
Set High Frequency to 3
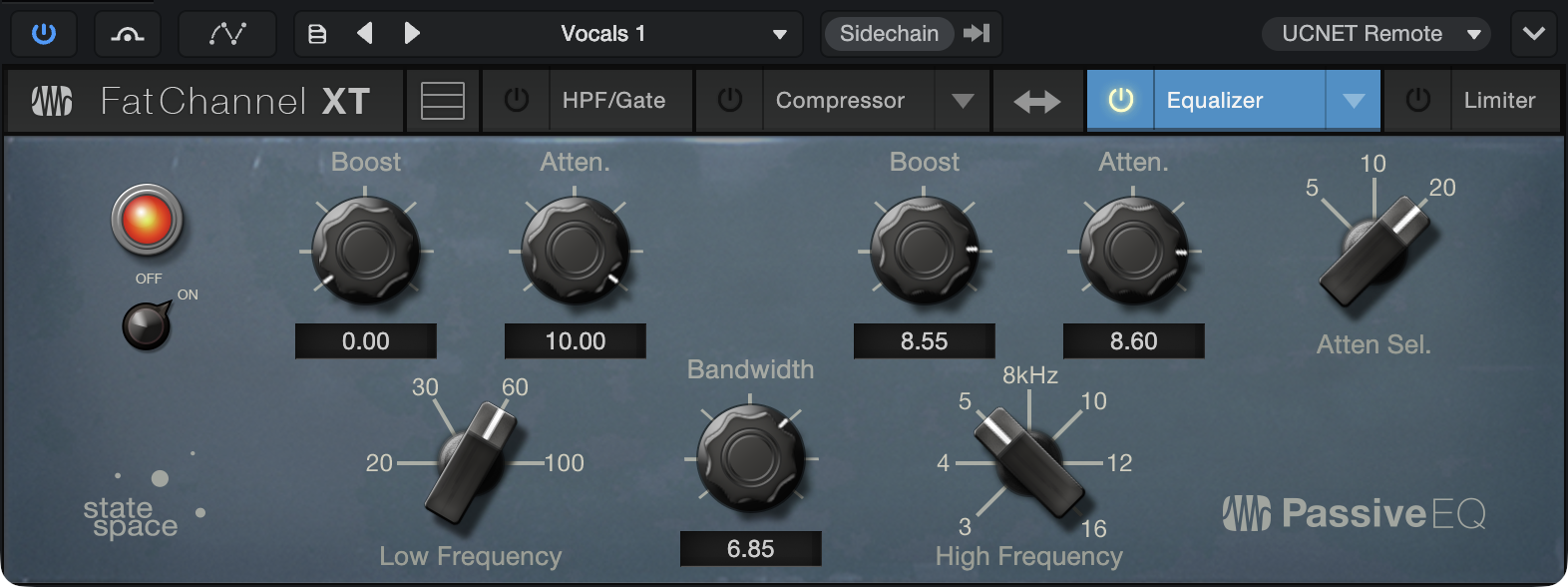point(965,526)
